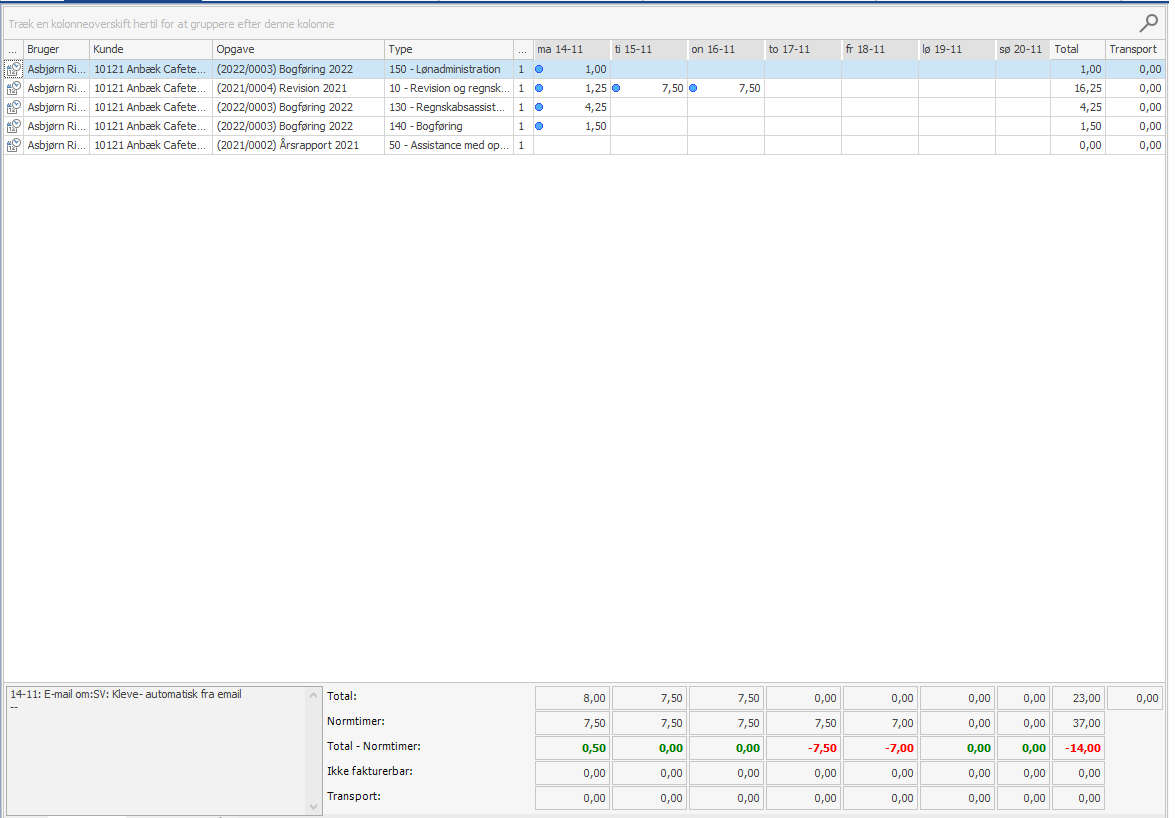
Task: Click the magnifying glass search icon
Action: (1148, 23)
